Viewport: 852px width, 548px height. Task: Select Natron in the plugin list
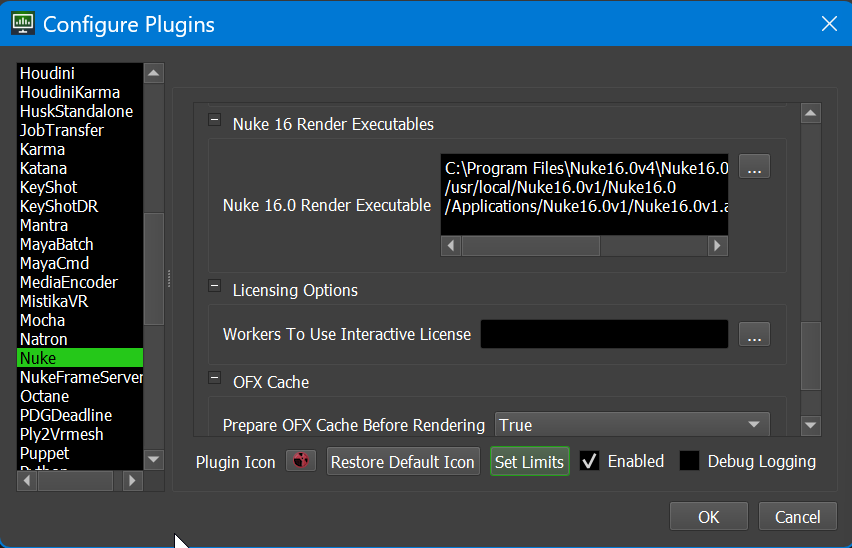[44, 339]
